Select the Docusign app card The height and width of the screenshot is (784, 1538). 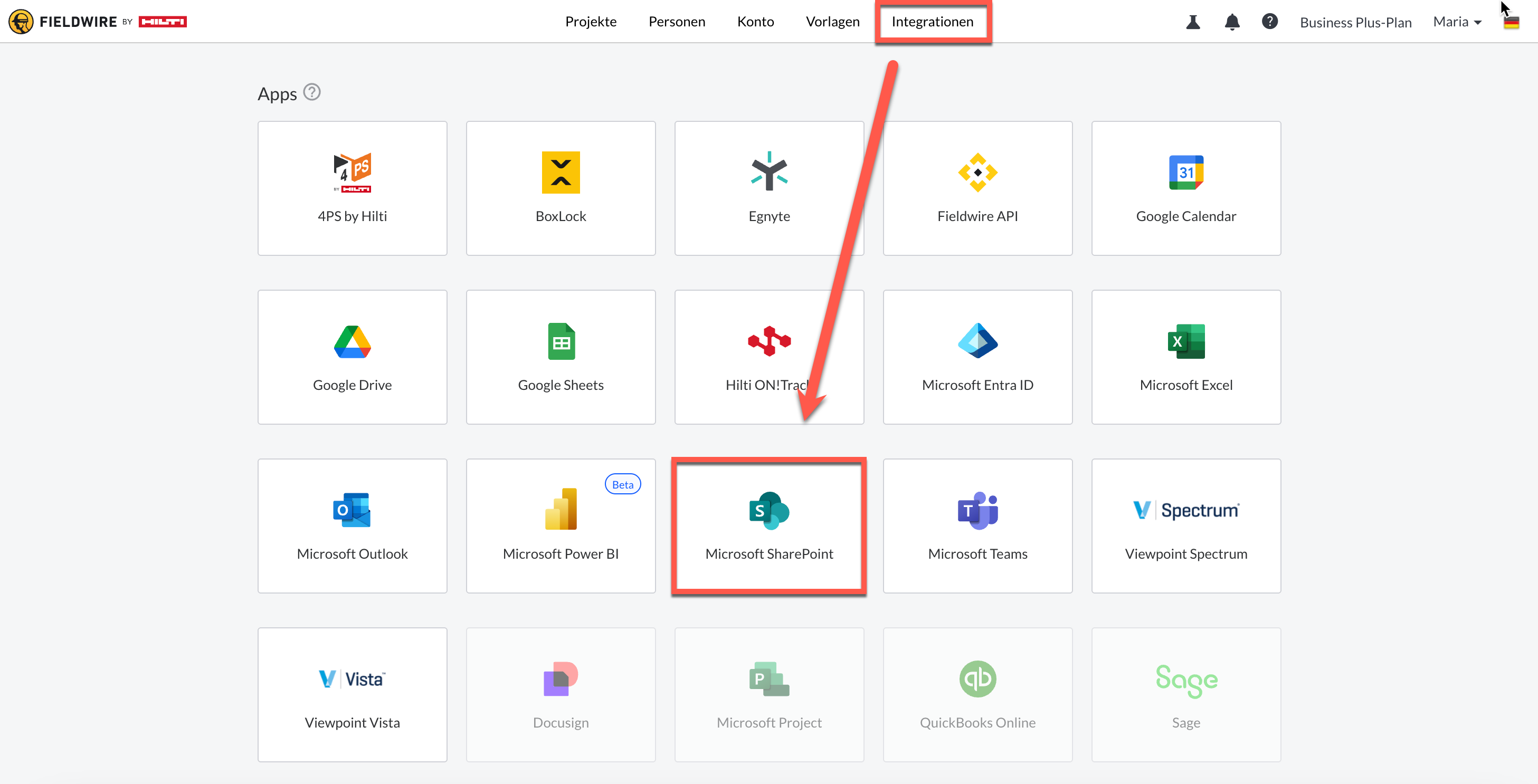(561, 695)
